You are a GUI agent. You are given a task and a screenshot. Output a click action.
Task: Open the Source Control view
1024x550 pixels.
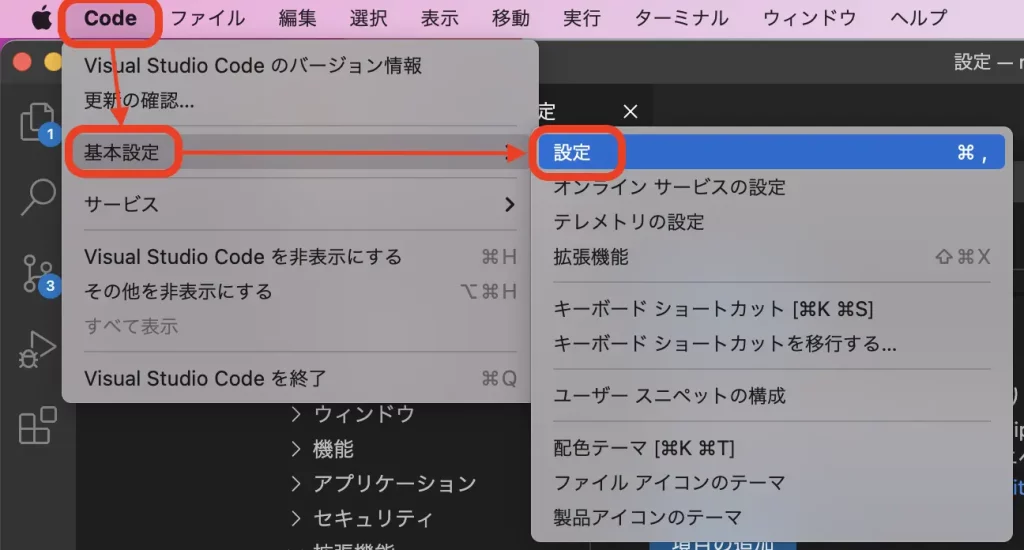37,274
